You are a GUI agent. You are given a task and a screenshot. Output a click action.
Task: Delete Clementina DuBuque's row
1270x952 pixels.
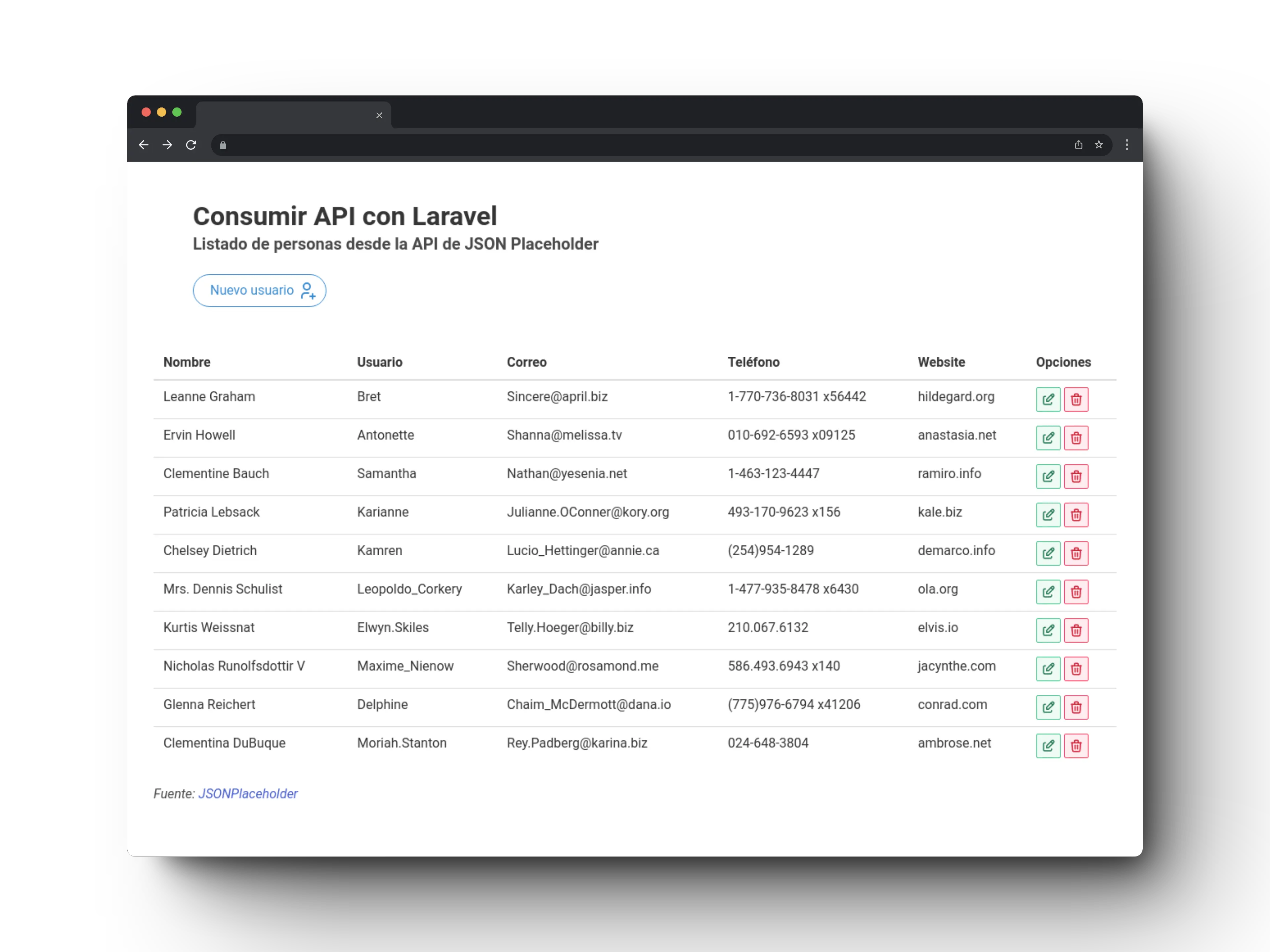point(1076,745)
